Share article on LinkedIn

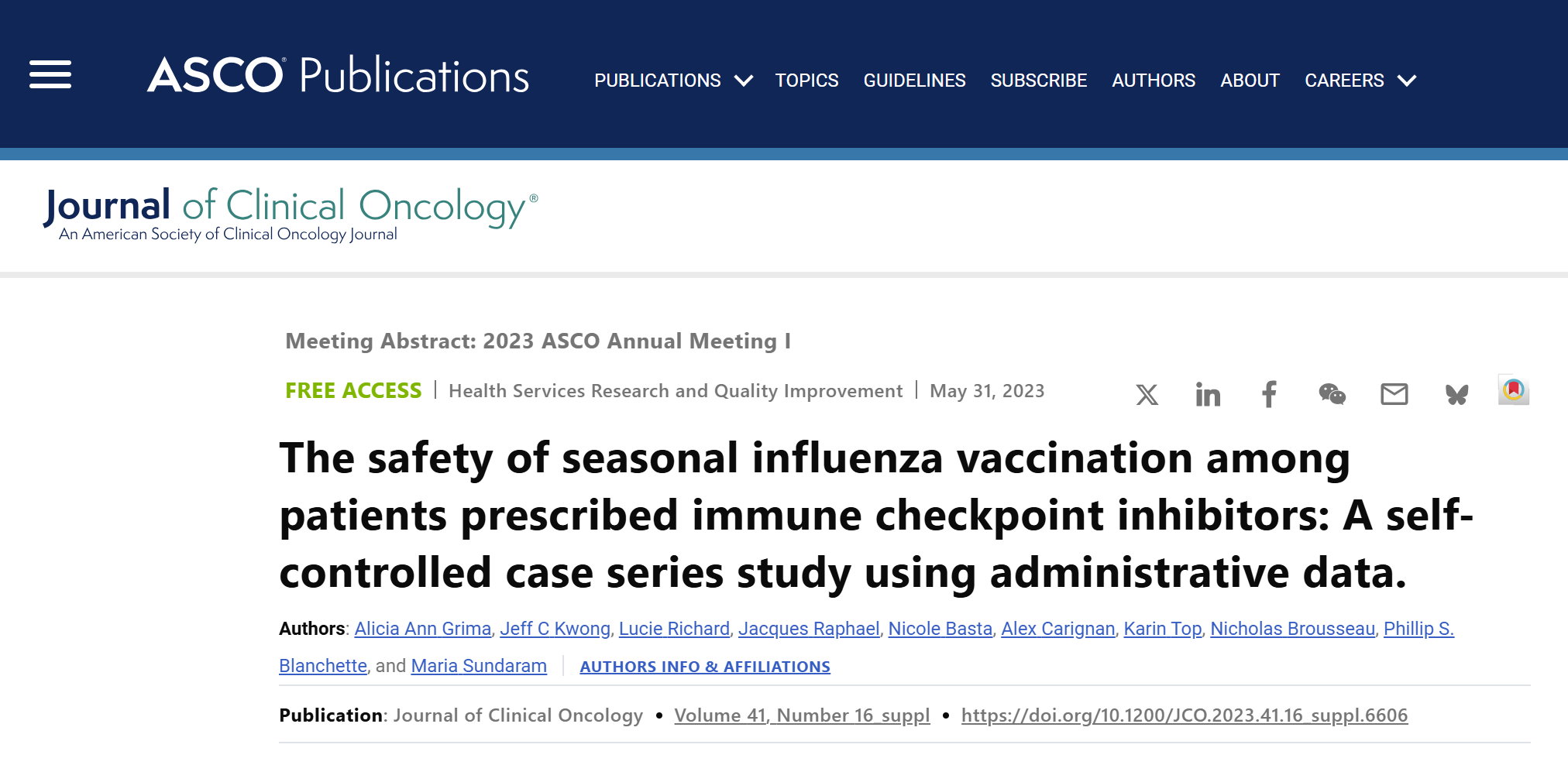[x=1208, y=394]
